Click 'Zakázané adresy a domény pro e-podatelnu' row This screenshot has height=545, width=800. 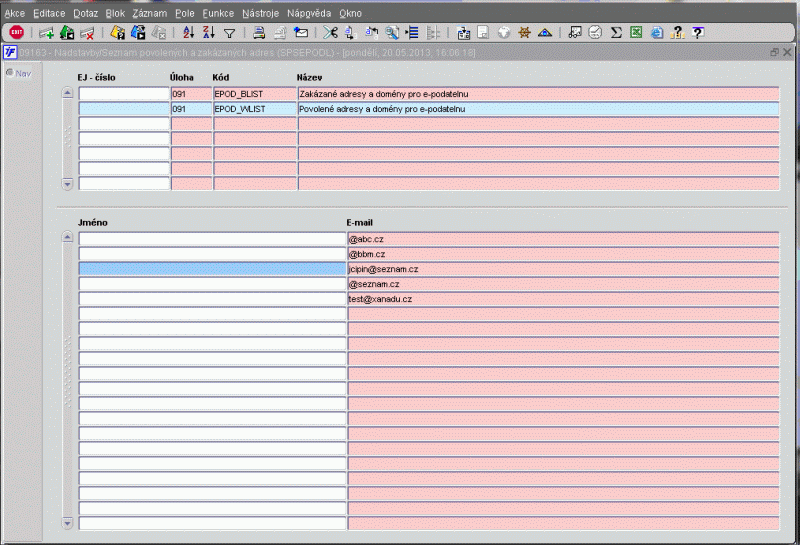click(x=538, y=94)
